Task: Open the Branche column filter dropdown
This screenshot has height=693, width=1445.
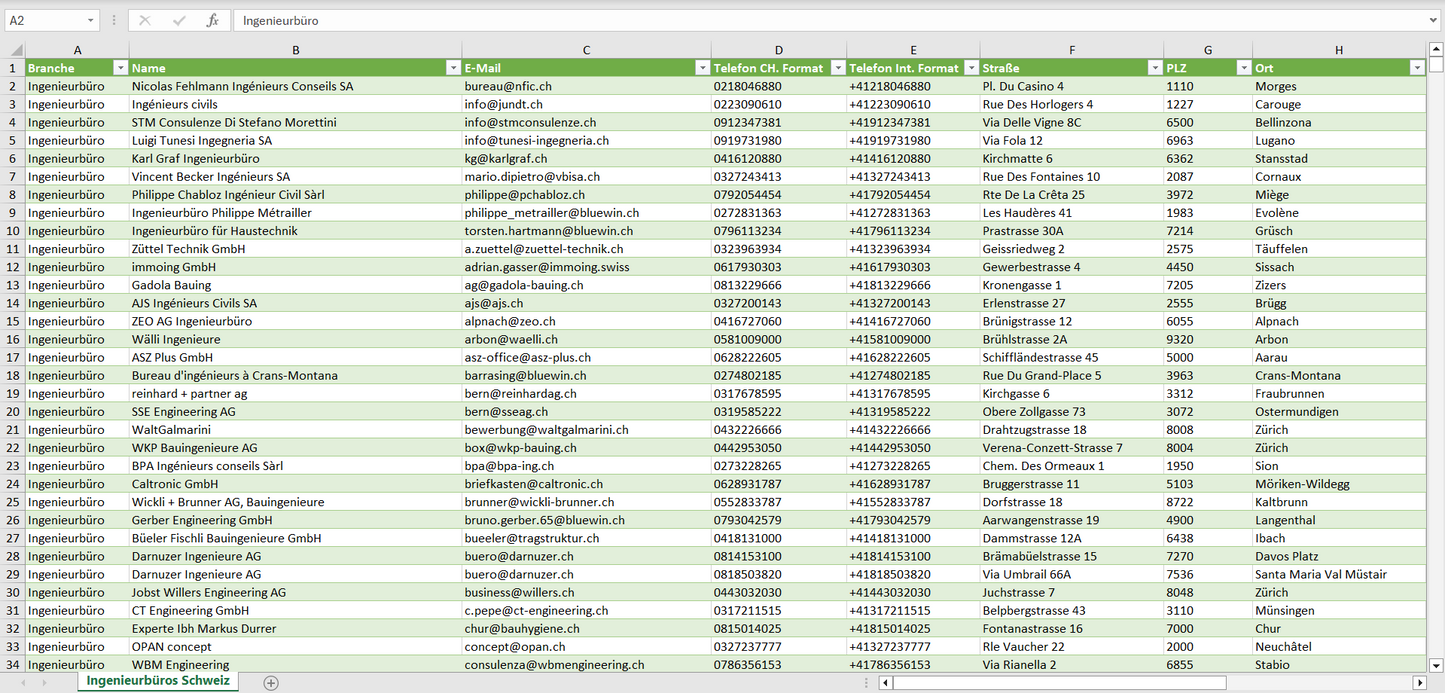Action: pos(120,68)
